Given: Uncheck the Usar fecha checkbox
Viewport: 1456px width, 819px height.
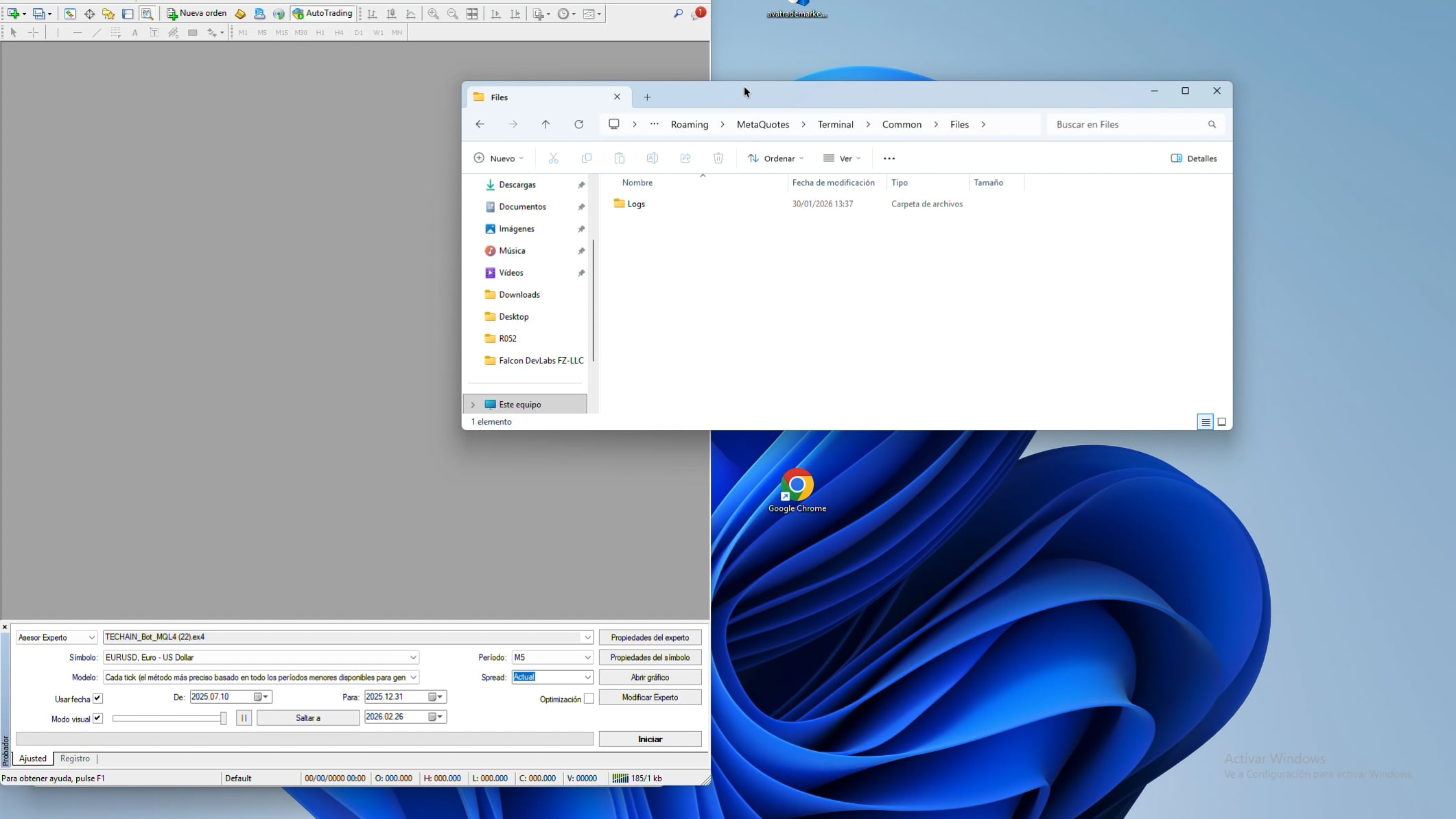Looking at the screenshot, I should coord(97,698).
